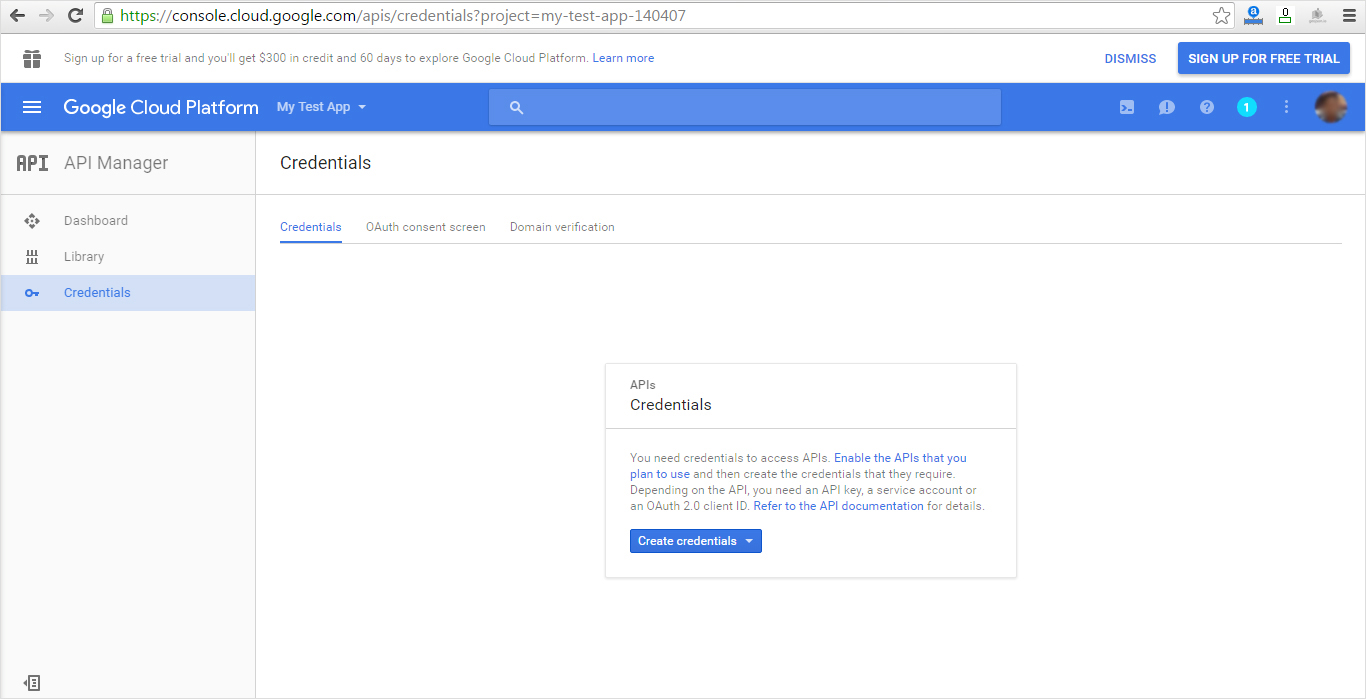This screenshot has width=1366, height=699.
Task: Open the My Test App project dropdown
Action: tap(322, 107)
